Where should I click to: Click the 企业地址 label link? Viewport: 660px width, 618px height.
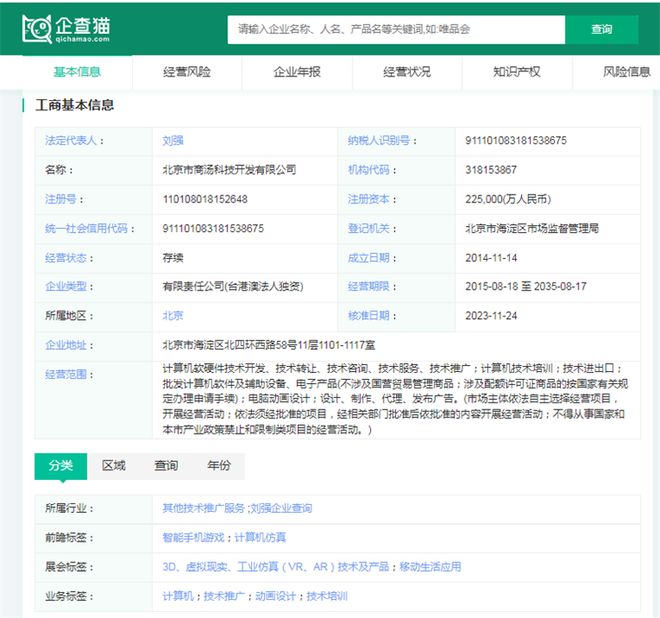(66, 345)
